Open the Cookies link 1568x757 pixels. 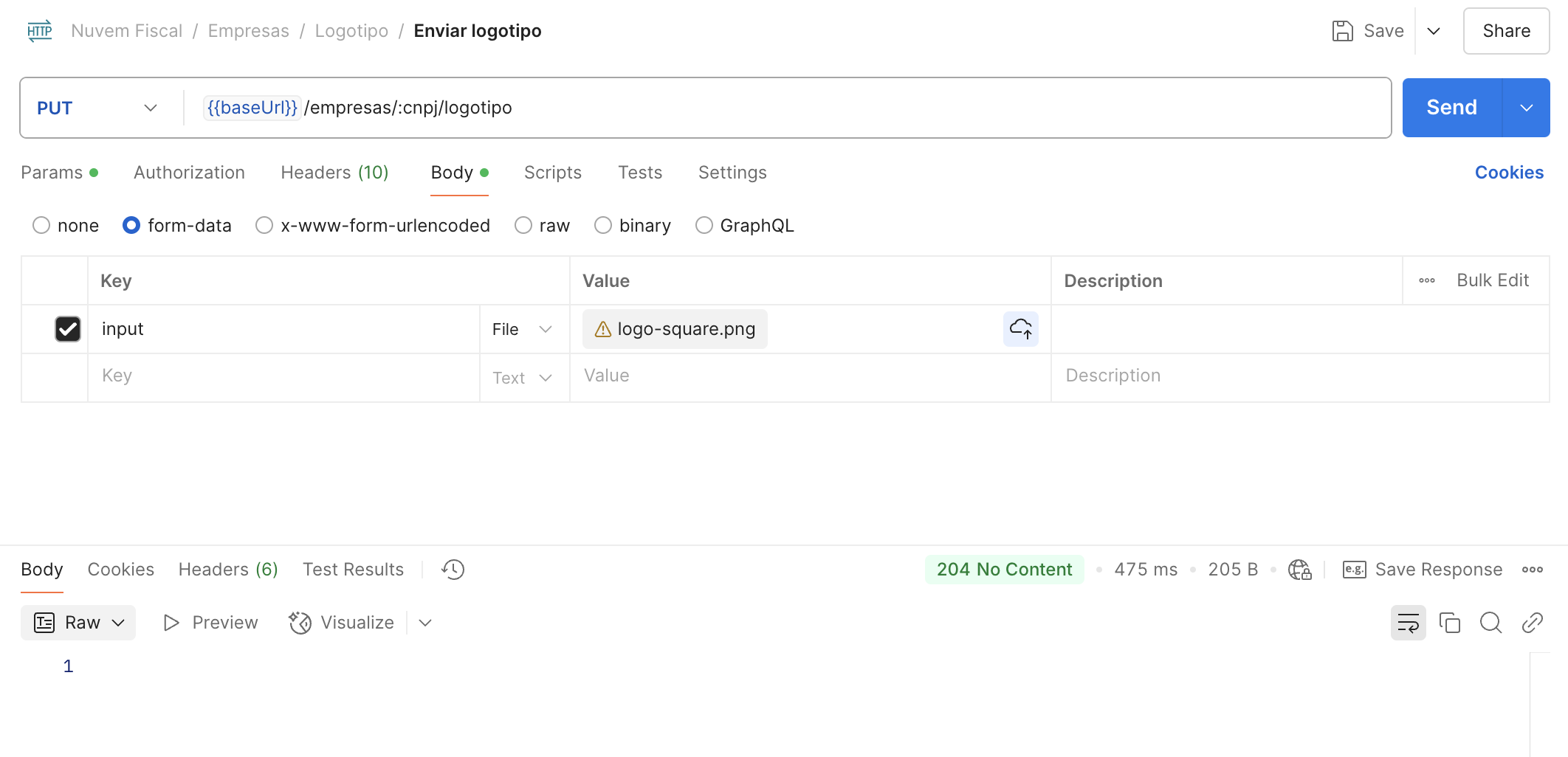(x=1509, y=173)
